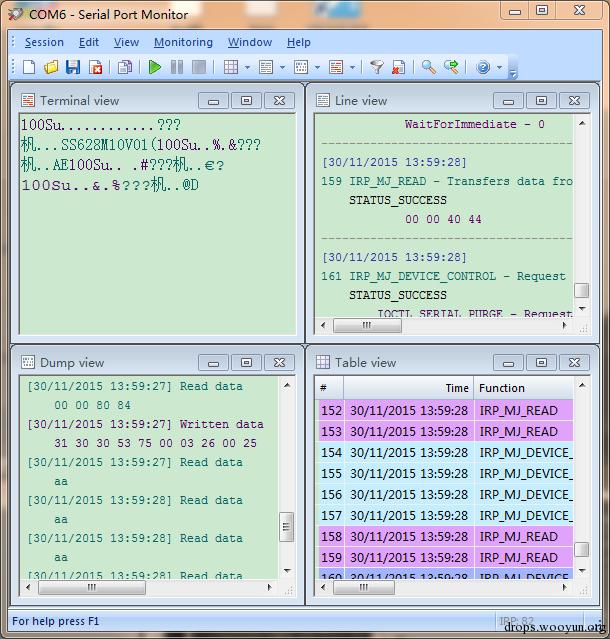Save session using the floppy disk icon
Screen dimensions: 610x639
(73, 67)
